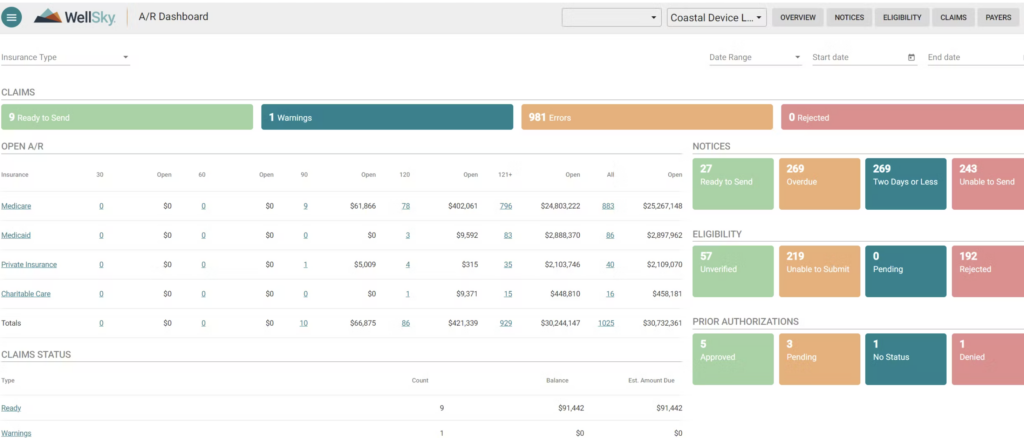The height and width of the screenshot is (438, 1024).
Task: Select Totals All open amount $30,732,361
Action: tap(663, 323)
